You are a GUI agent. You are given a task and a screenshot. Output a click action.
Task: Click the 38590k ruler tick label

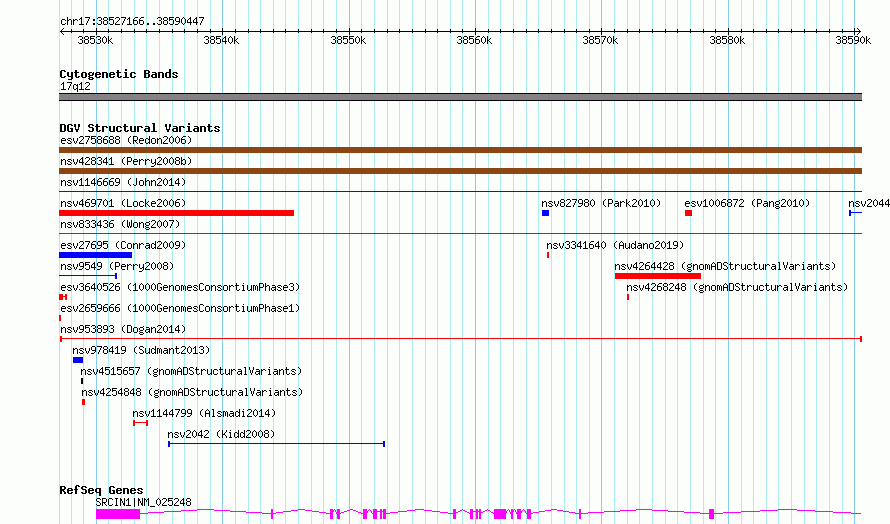tap(853, 40)
